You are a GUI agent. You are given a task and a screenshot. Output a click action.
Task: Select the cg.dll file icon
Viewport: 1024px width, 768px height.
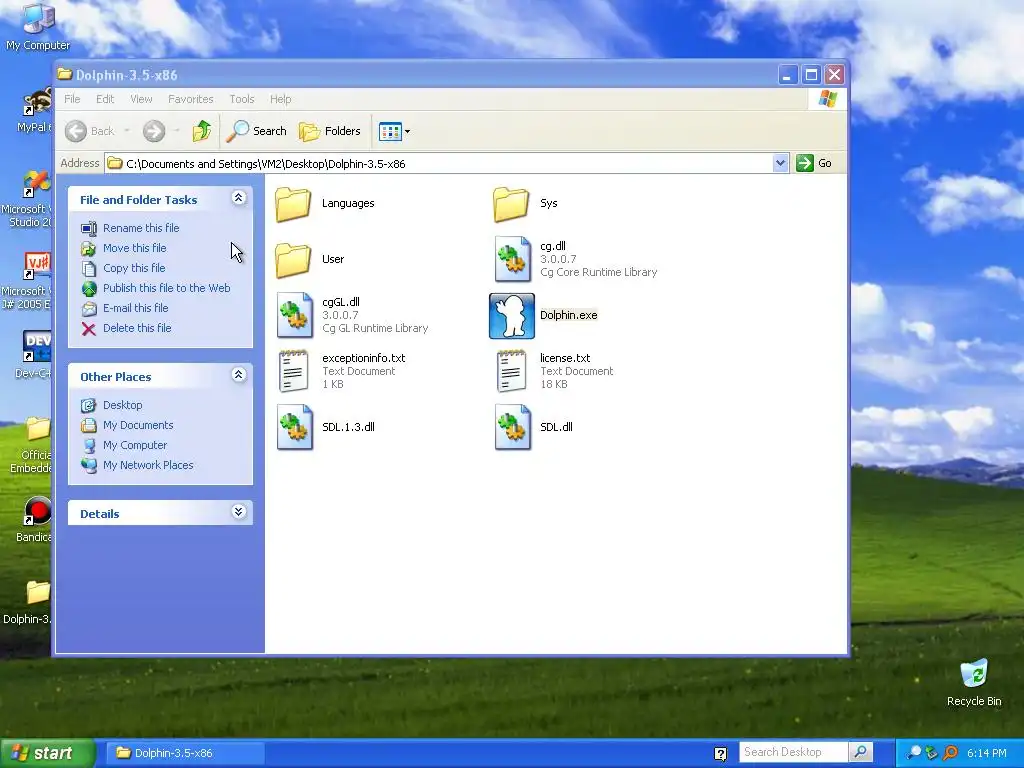coord(513,259)
